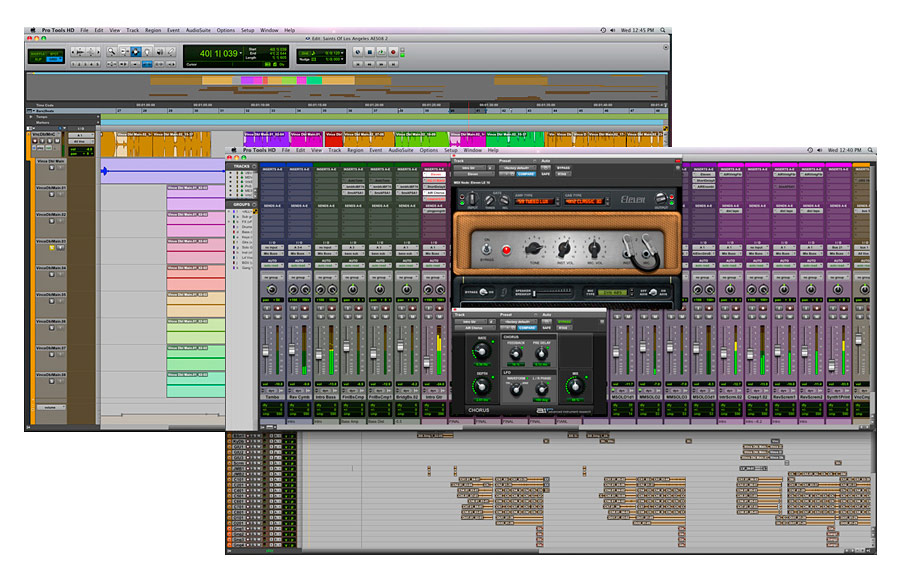Open the Eleven MIC TYPE selector
900x585 pixels.
613,293
